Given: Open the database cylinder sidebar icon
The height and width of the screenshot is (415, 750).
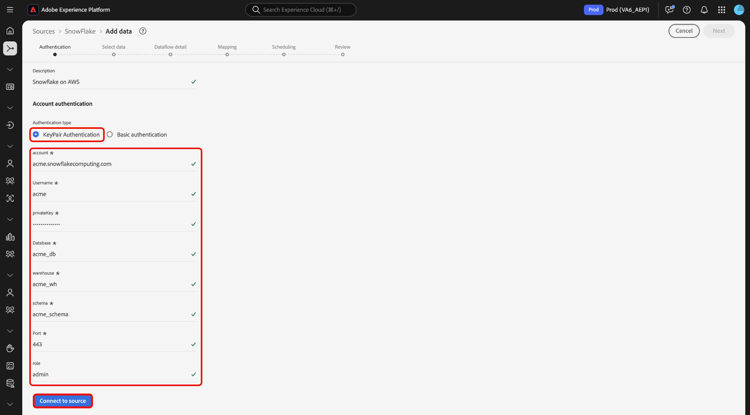Looking at the screenshot, I should (x=10, y=383).
